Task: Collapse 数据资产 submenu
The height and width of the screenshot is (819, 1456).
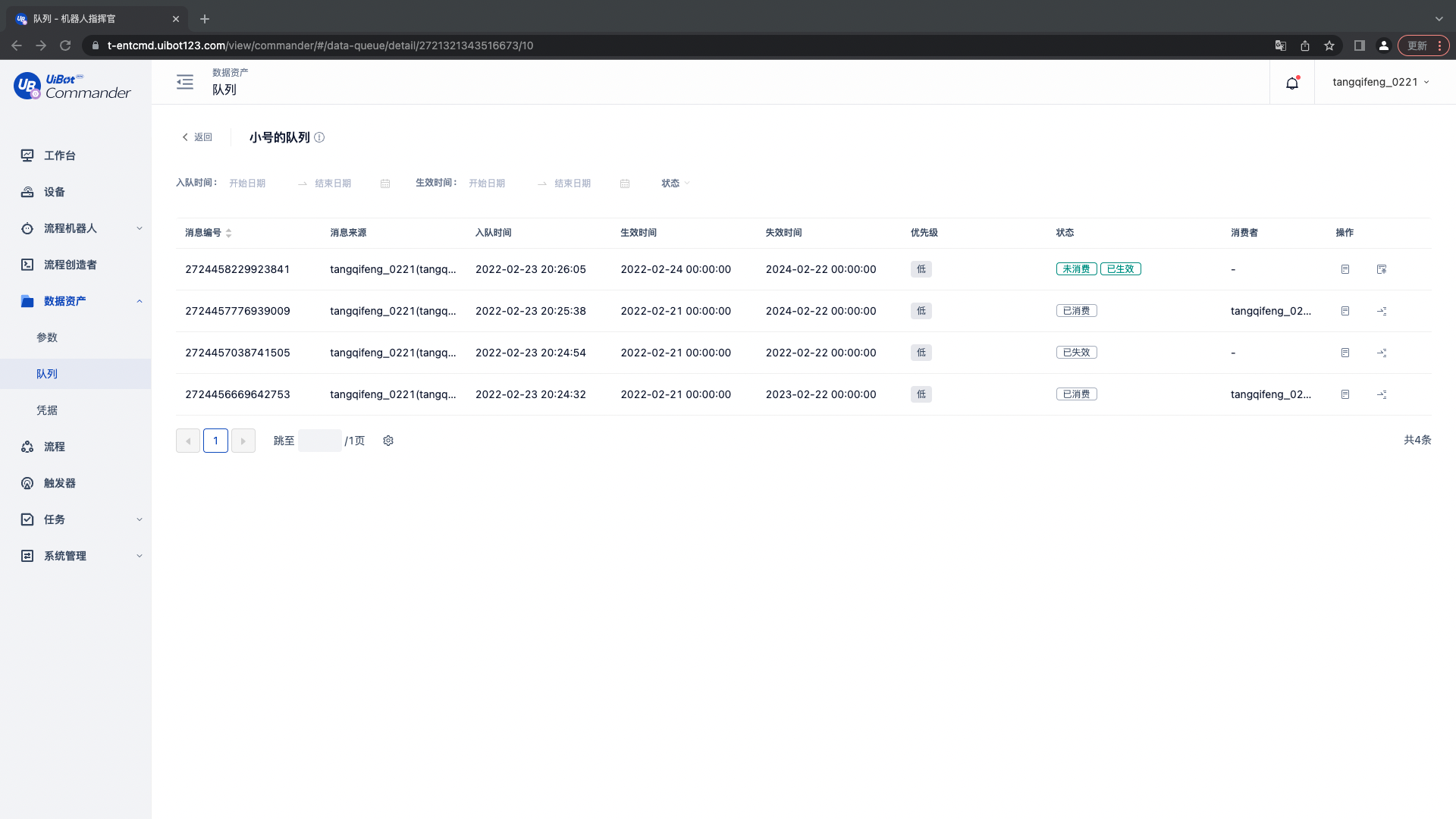Action: point(140,301)
